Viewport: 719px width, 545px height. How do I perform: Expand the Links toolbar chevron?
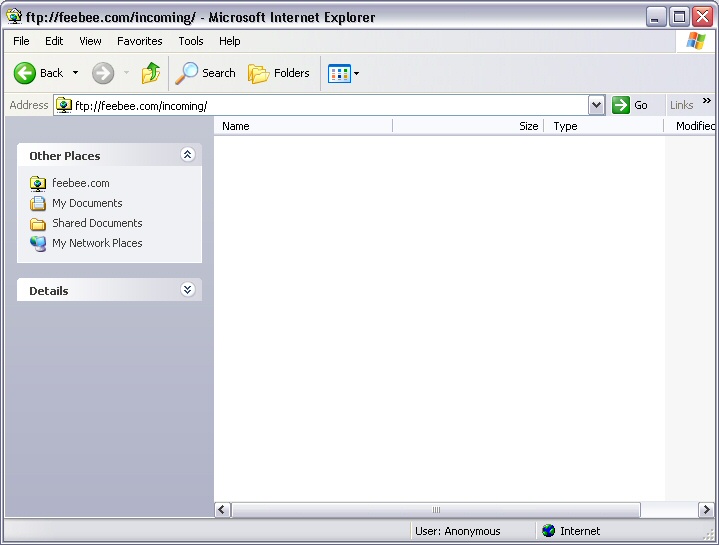pyautogui.click(x=707, y=100)
